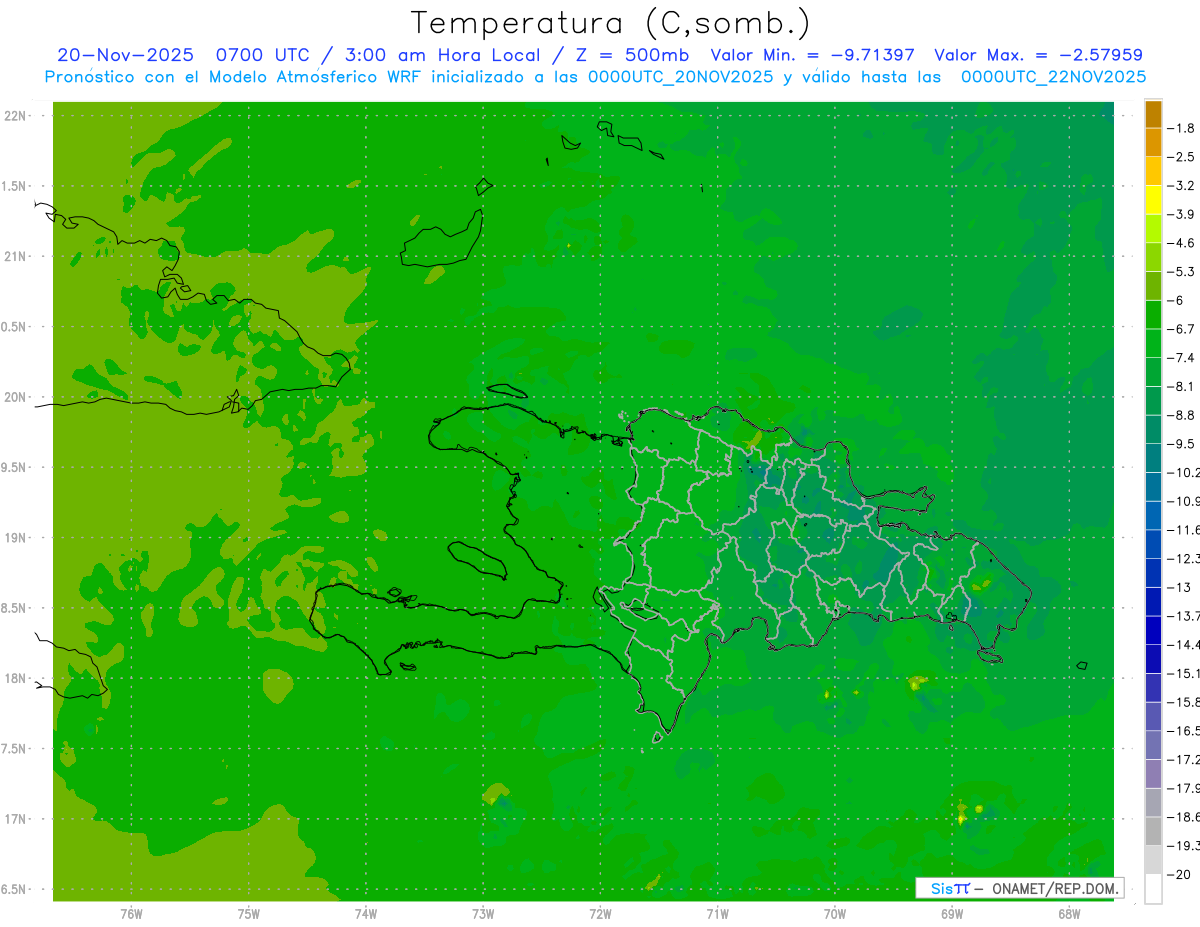
Task: Select the date text "20-Nov-2025"
Action: 125,55
